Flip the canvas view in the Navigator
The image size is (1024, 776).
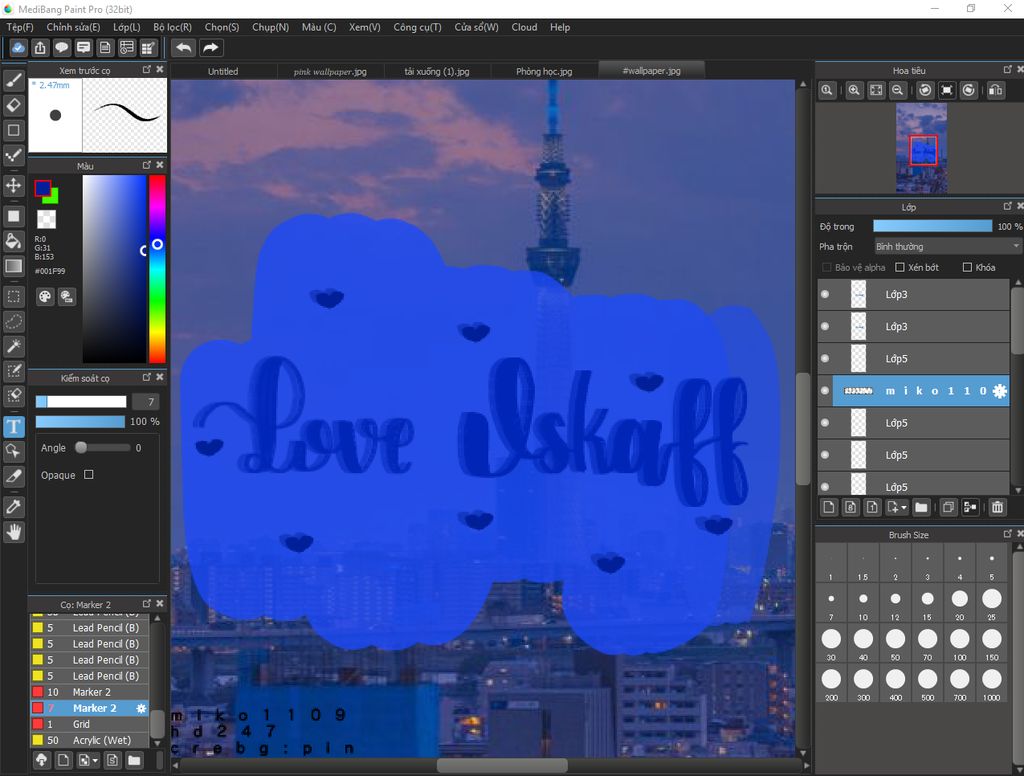(x=995, y=91)
